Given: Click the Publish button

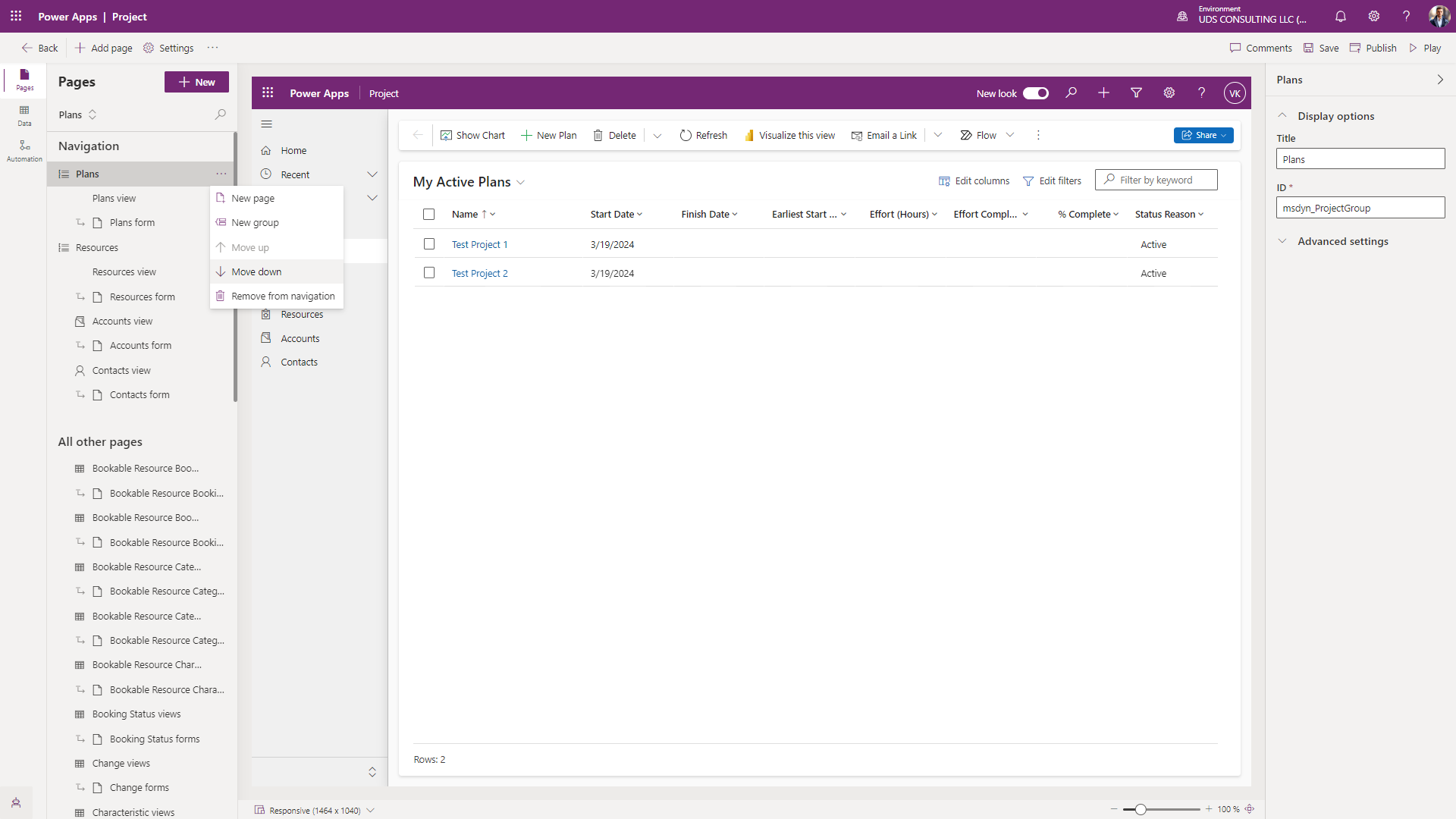Looking at the screenshot, I should [x=1373, y=48].
